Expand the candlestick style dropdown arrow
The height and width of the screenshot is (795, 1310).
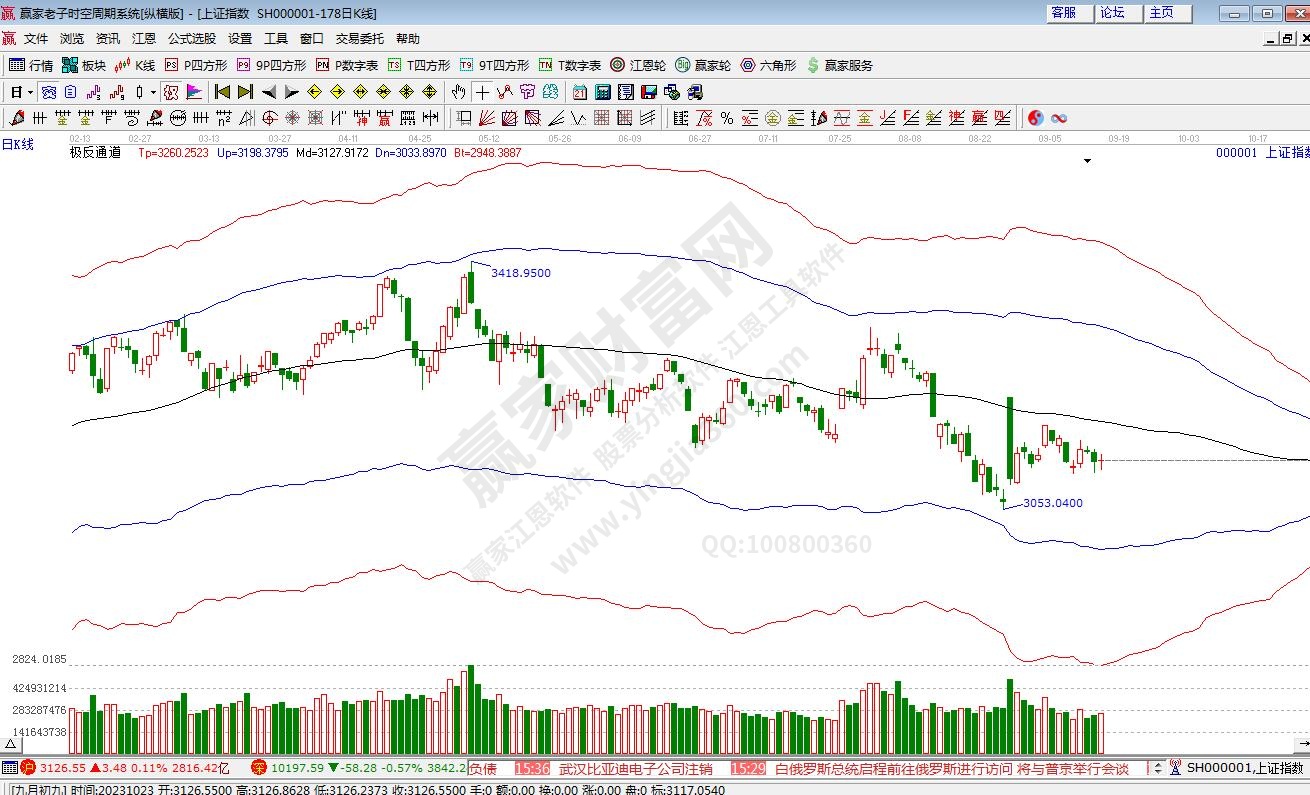pyautogui.click(x=152, y=92)
